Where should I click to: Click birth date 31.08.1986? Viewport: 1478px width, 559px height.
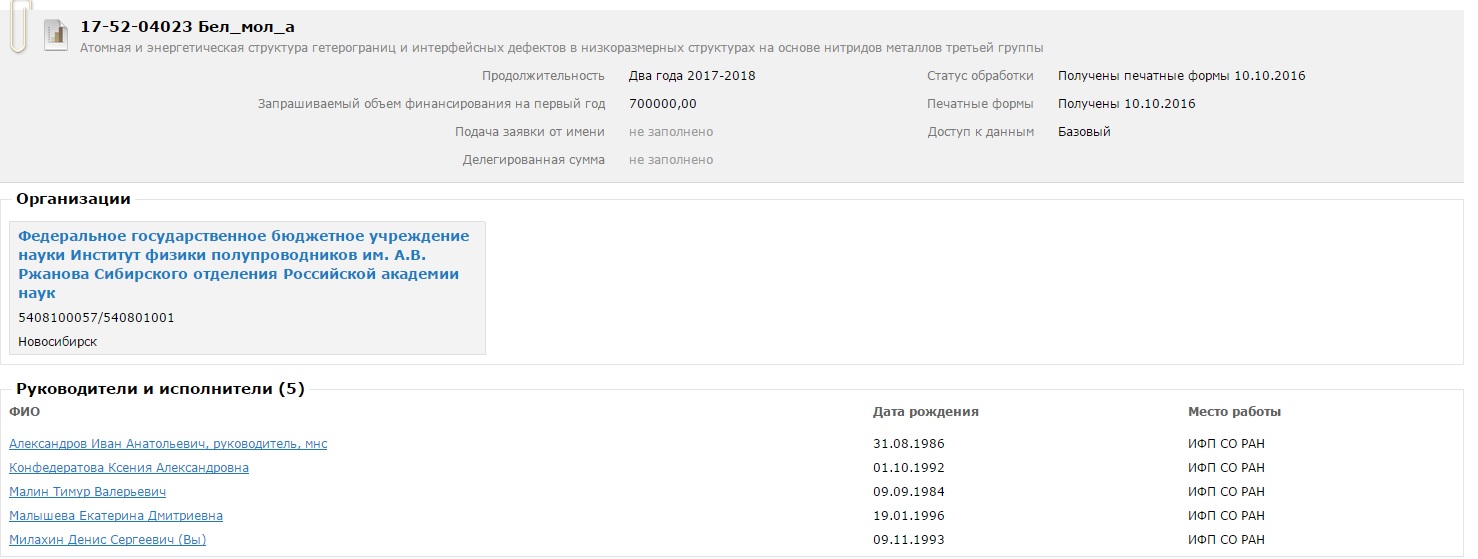[x=908, y=444]
